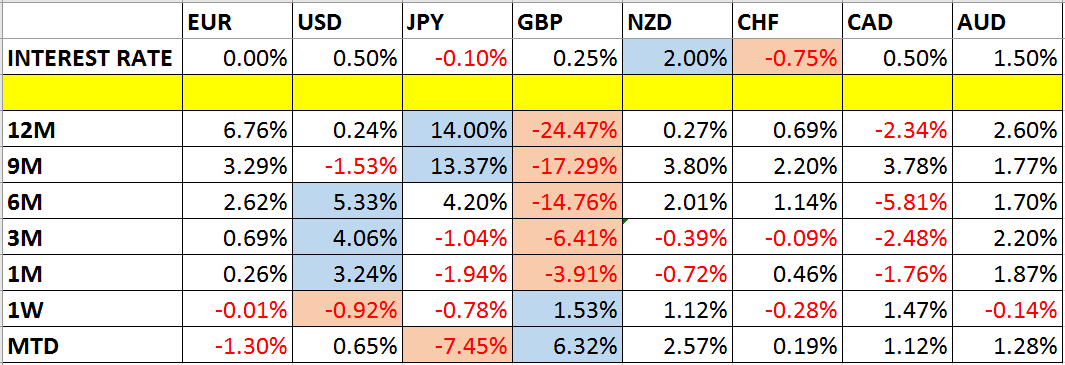This screenshot has width=1065, height=365.
Task: Click GBP MTD value 6.32%
Action: 566,346
